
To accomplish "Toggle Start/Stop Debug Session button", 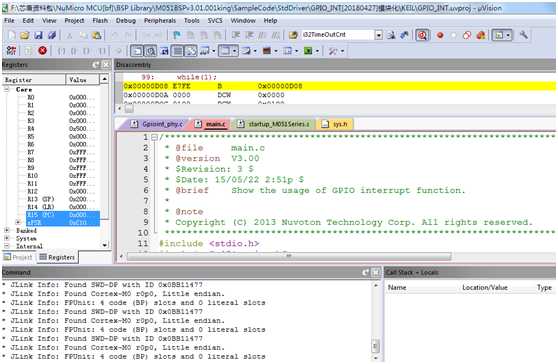I will pos(422,35).
